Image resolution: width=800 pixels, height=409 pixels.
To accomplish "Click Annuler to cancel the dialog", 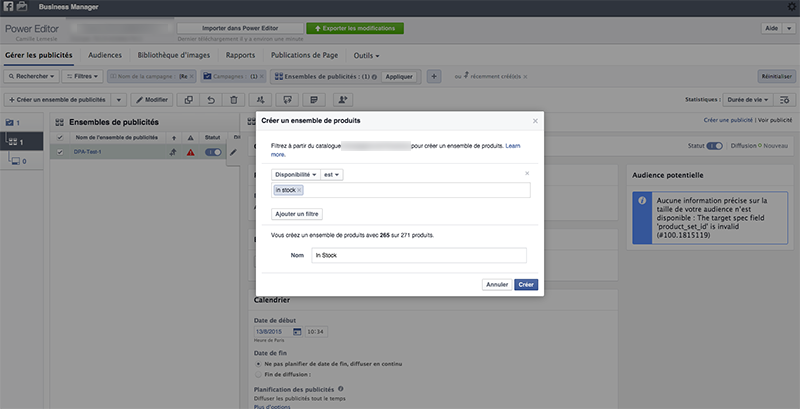I will pyautogui.click(x=497, y=285).
